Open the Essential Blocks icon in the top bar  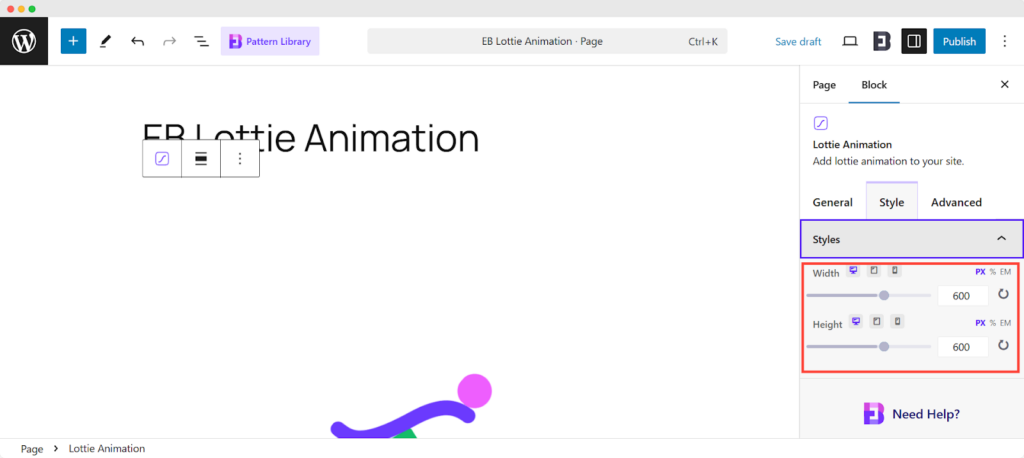tap(882, 41)
